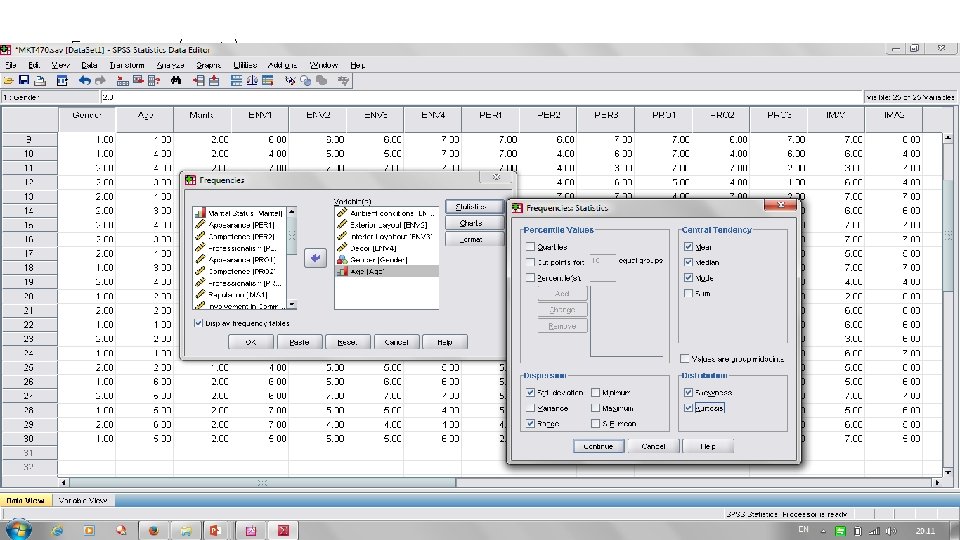The height and width of the screenshot is (540, 960).
Task: Toggle Display frequency tables checkbox
Action: point(197,324)
